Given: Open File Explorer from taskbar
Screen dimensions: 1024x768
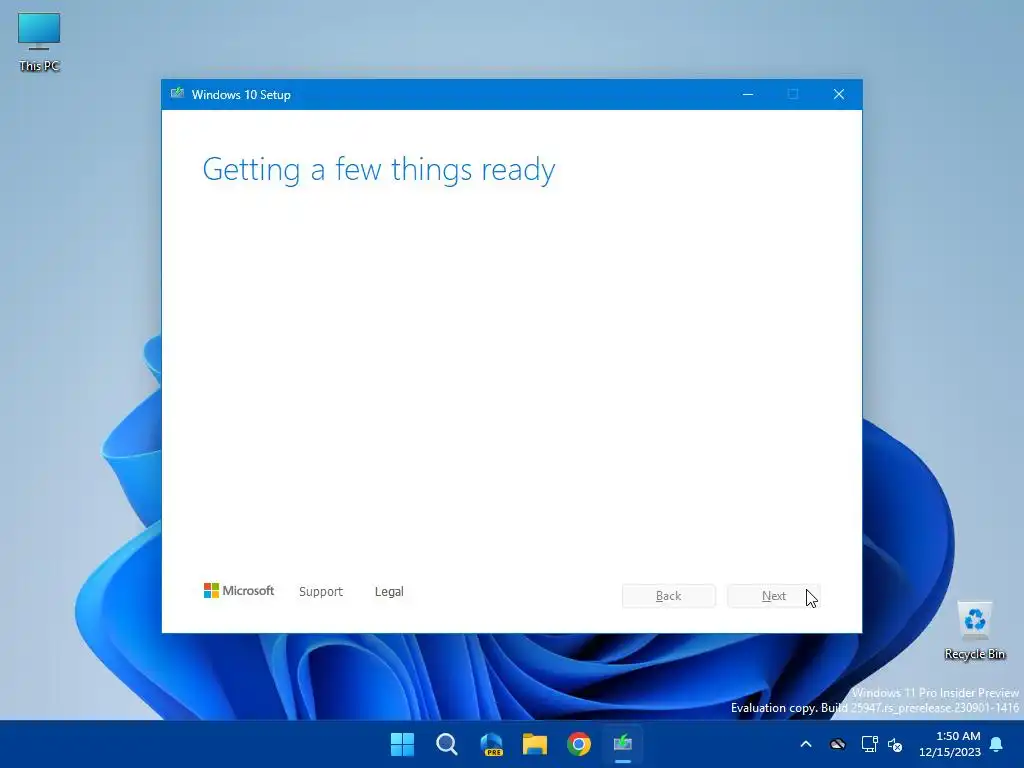Looking at the screenshot, I should pos(535,744).
